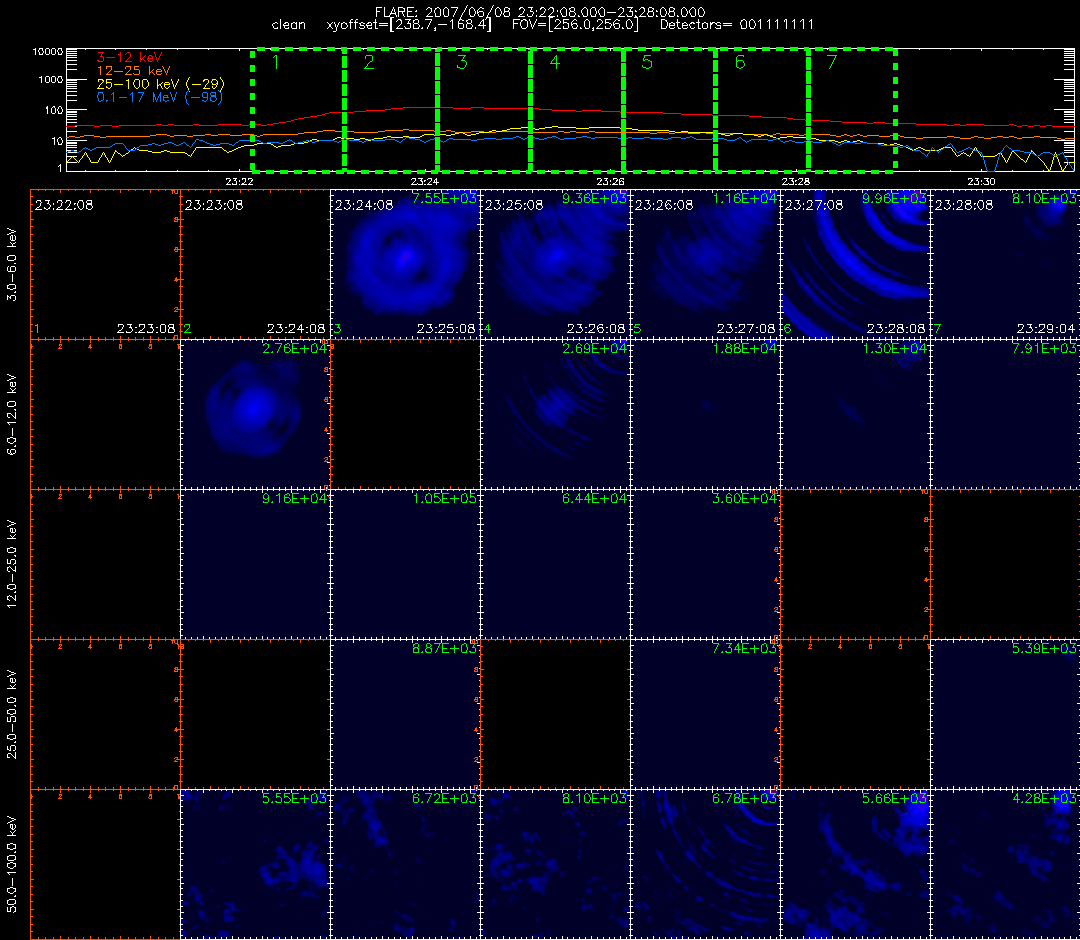Click the '12.0-25.0 keV' row label
Screen dimensions: 1080x940
12,564
